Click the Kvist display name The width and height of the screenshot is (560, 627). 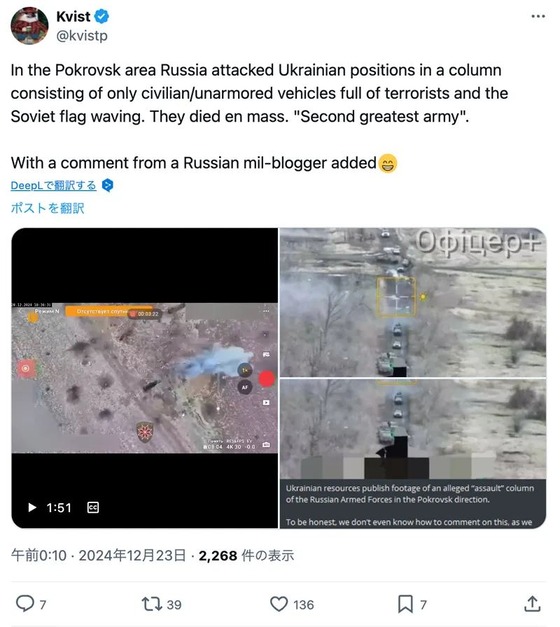pyautogui.click(x=73, y=17)
